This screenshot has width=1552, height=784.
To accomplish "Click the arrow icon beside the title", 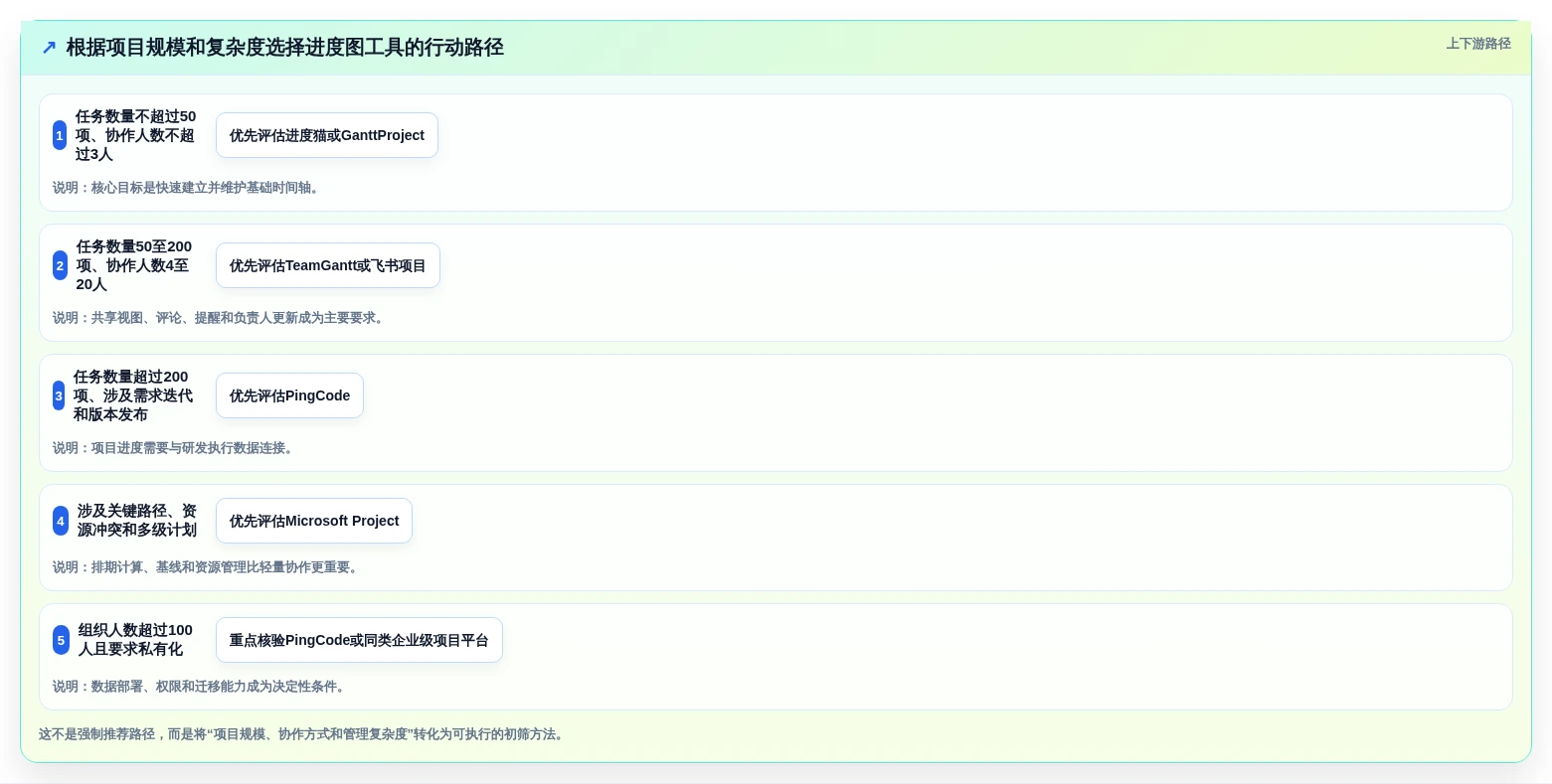I will [49, 48].
